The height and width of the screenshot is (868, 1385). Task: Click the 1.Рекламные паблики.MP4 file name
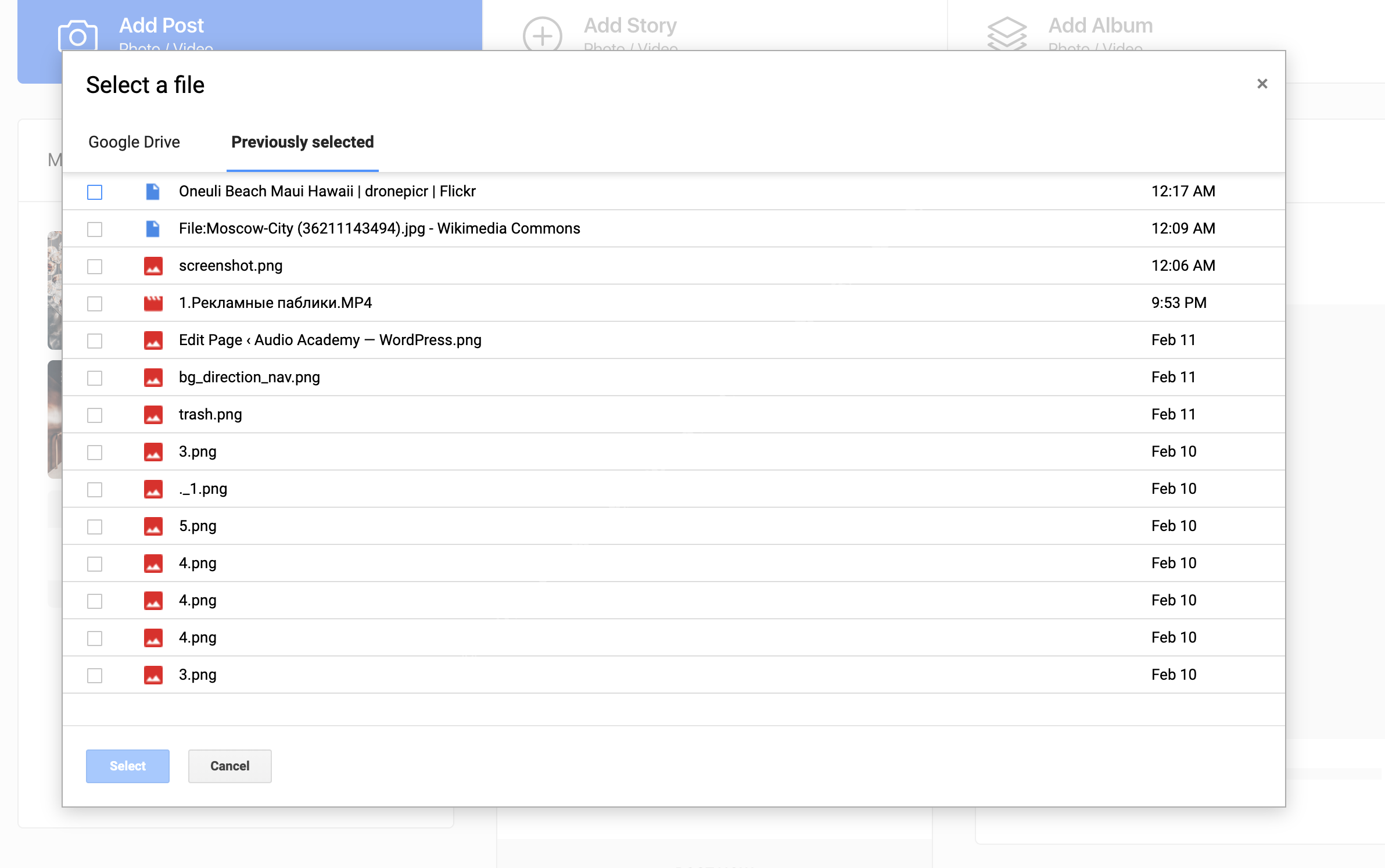tap(275, 303)
